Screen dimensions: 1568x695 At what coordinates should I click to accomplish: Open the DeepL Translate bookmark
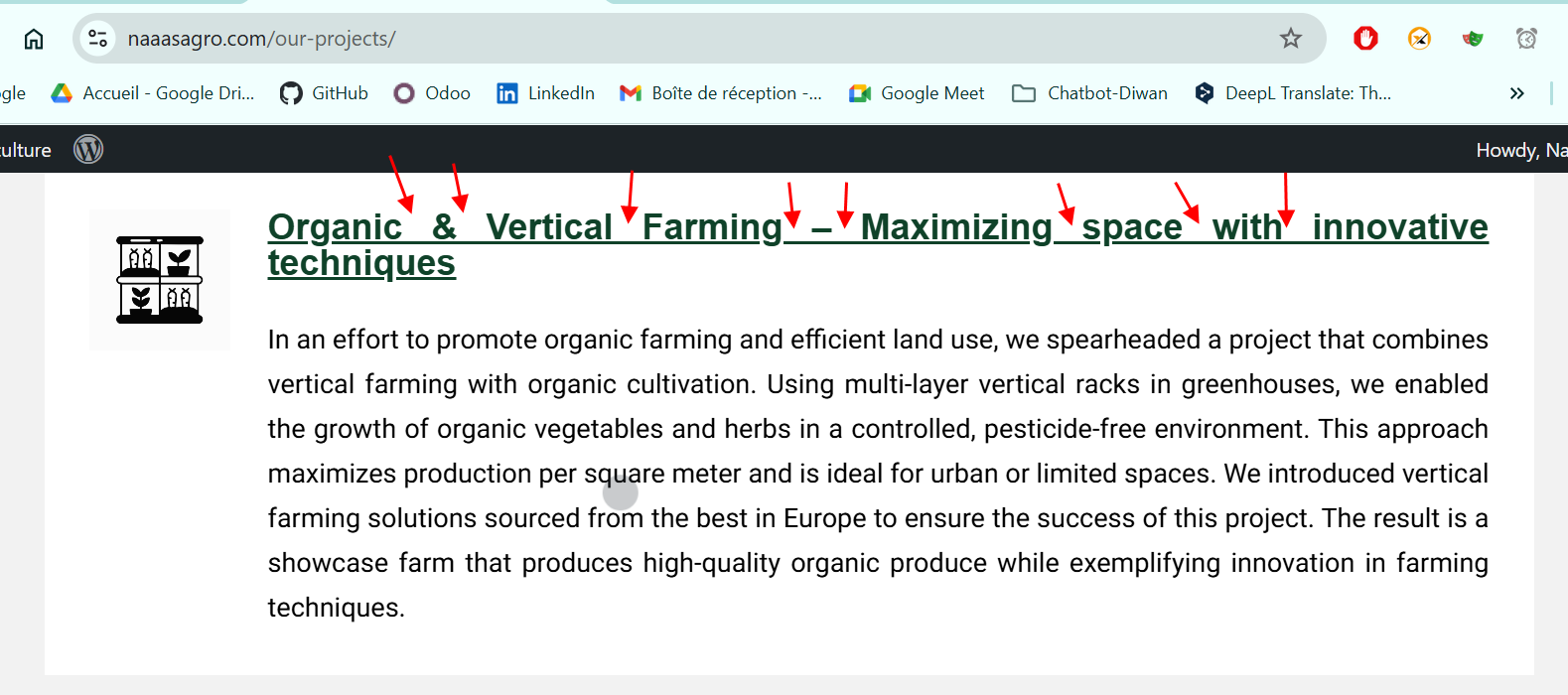point(1293,93)
